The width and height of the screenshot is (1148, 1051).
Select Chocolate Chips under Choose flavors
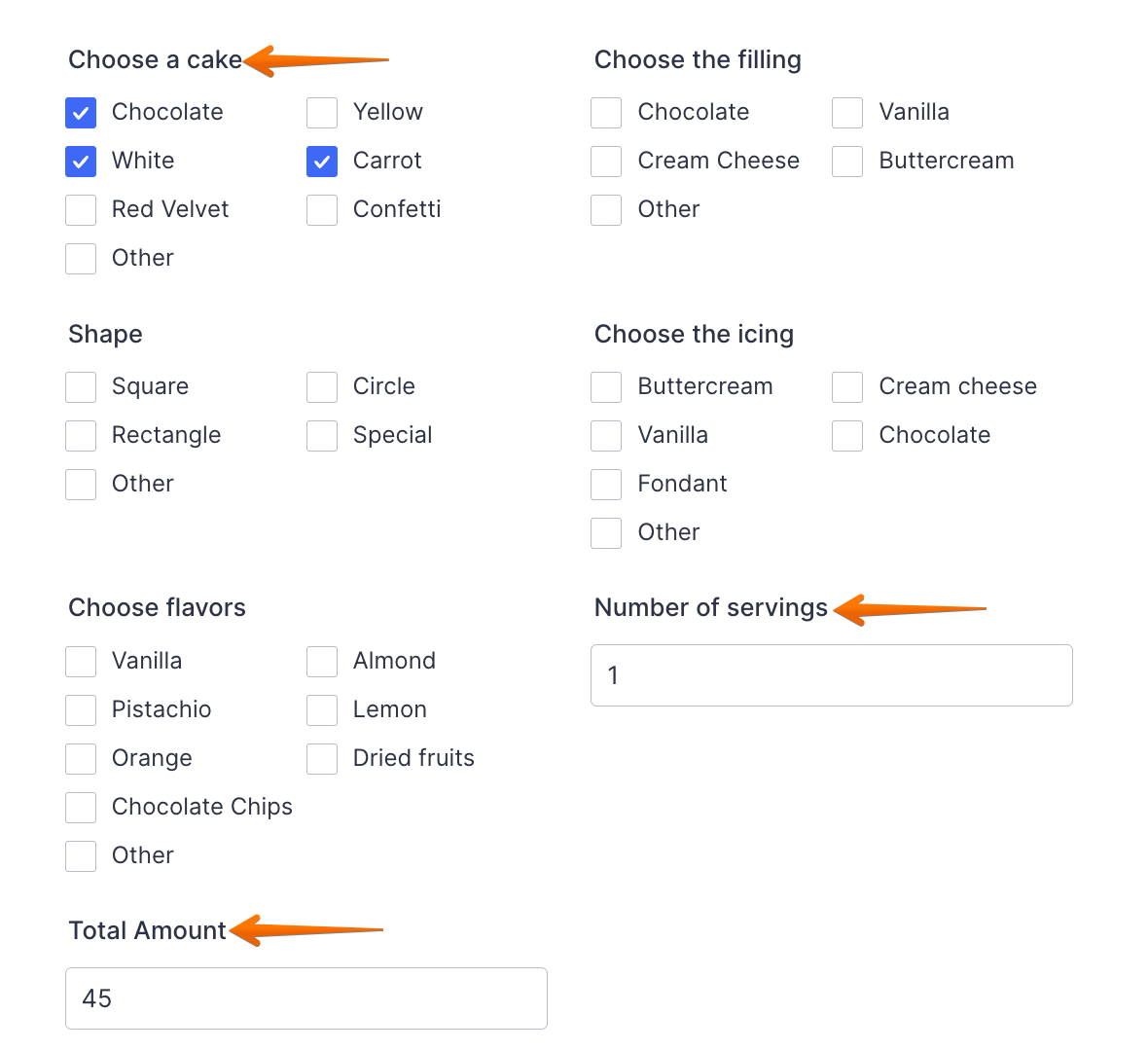(x=81, y=808)
